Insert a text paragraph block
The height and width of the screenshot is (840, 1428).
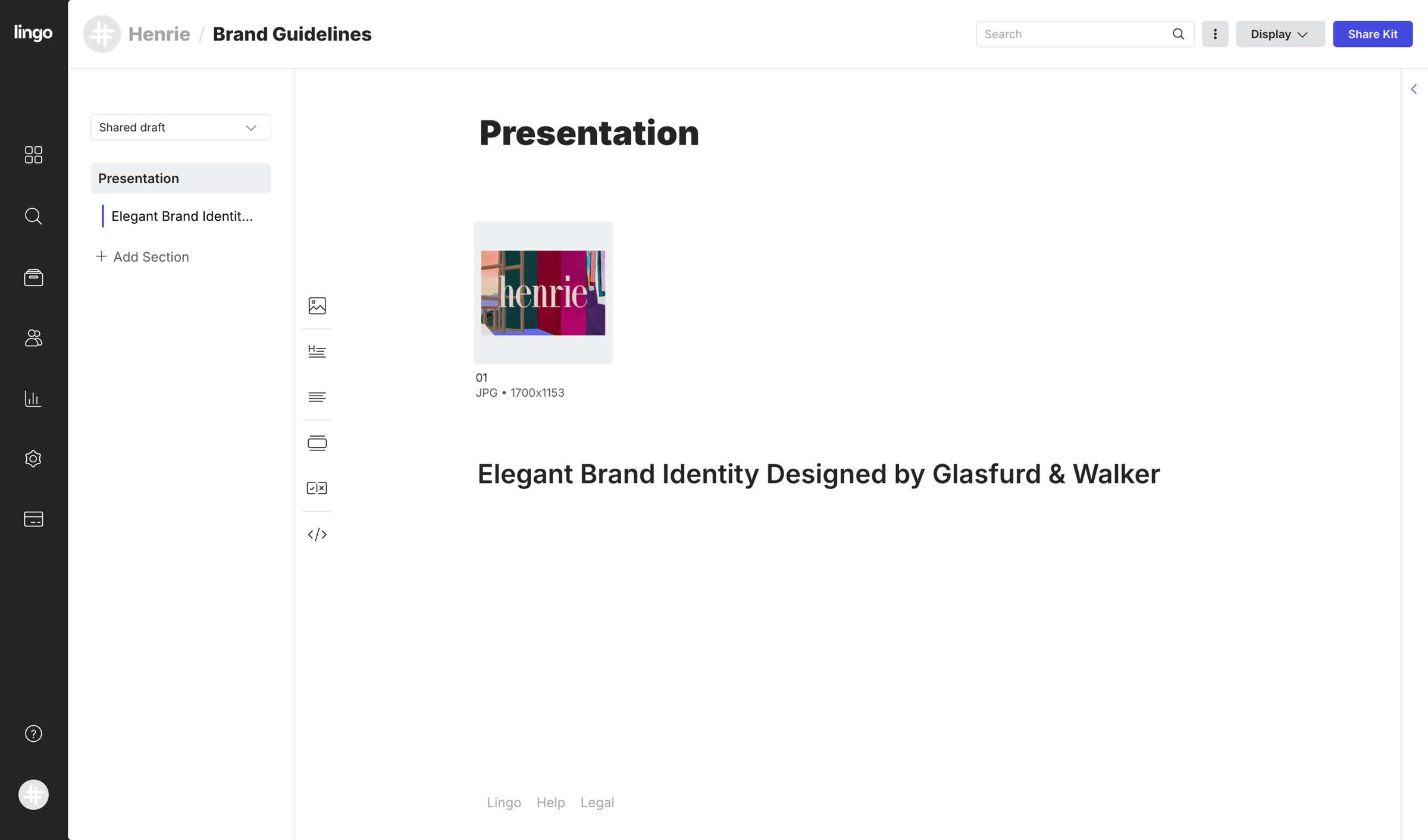tap(317, 397)
